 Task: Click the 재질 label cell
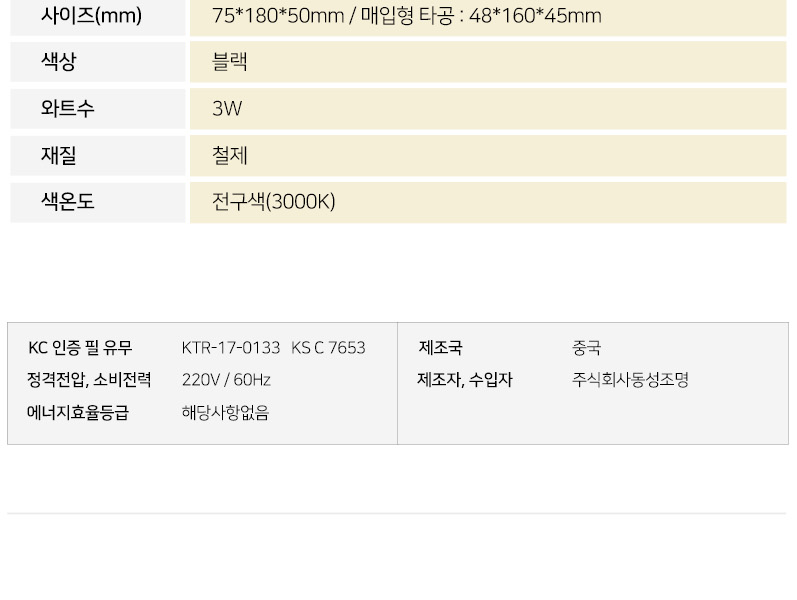pyautogui.click(x=98, y=156)
